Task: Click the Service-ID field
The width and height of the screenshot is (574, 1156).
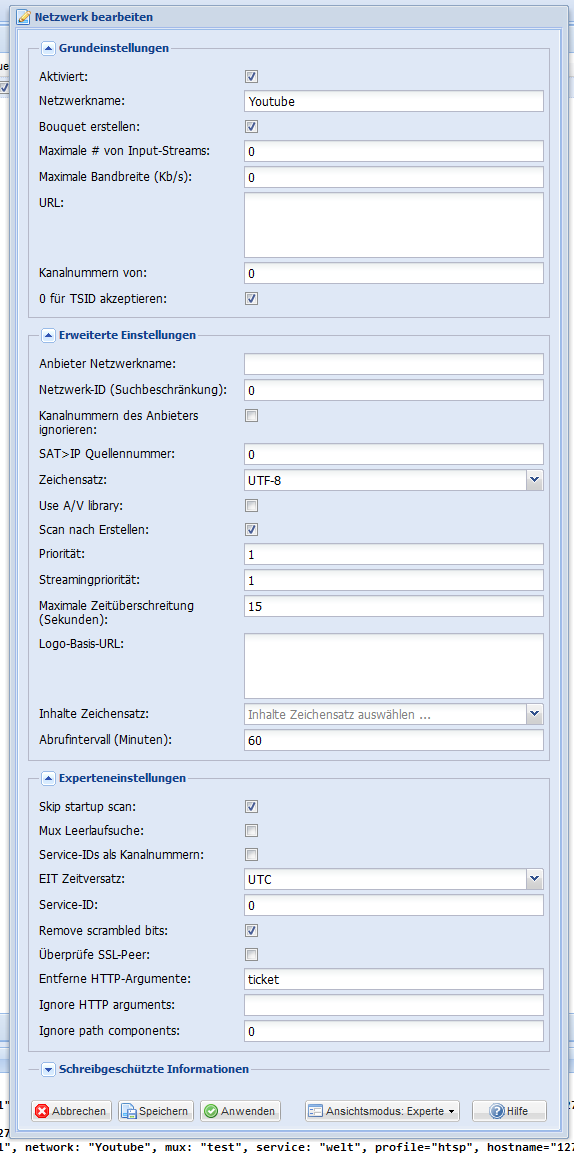Action: (393, 905)
